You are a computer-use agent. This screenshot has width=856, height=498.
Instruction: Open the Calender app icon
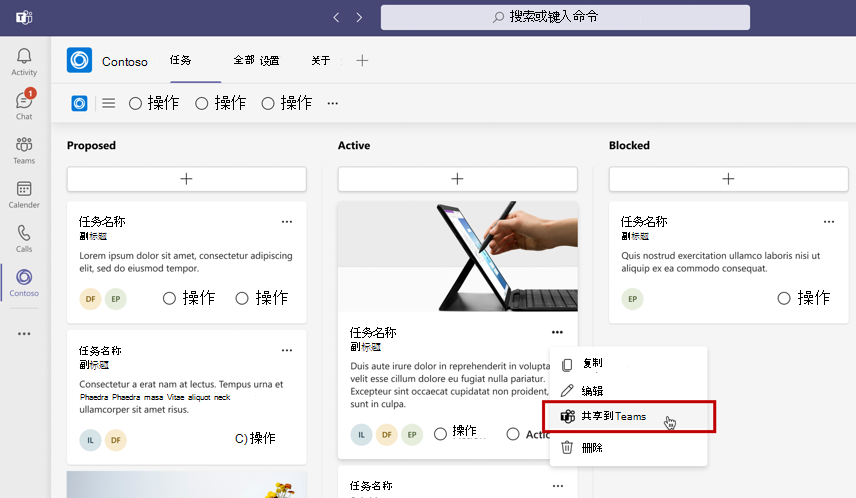coord(24,194)
